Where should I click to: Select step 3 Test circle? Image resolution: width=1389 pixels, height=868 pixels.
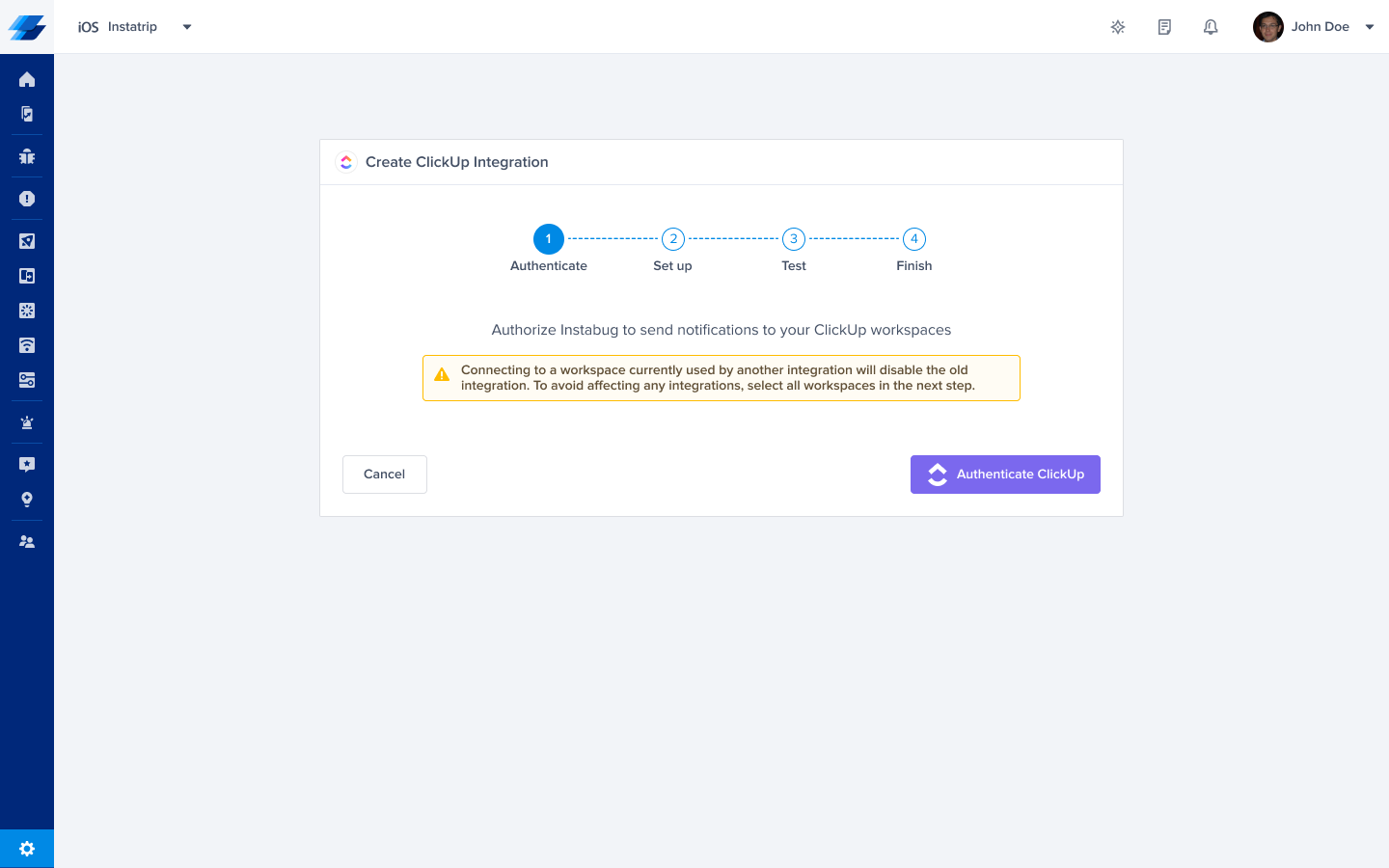794,239
